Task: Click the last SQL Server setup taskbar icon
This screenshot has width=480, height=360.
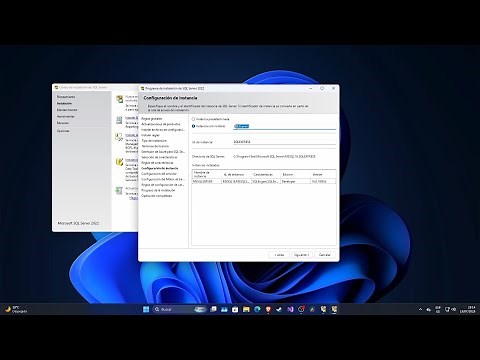Action: pos(334,309)
